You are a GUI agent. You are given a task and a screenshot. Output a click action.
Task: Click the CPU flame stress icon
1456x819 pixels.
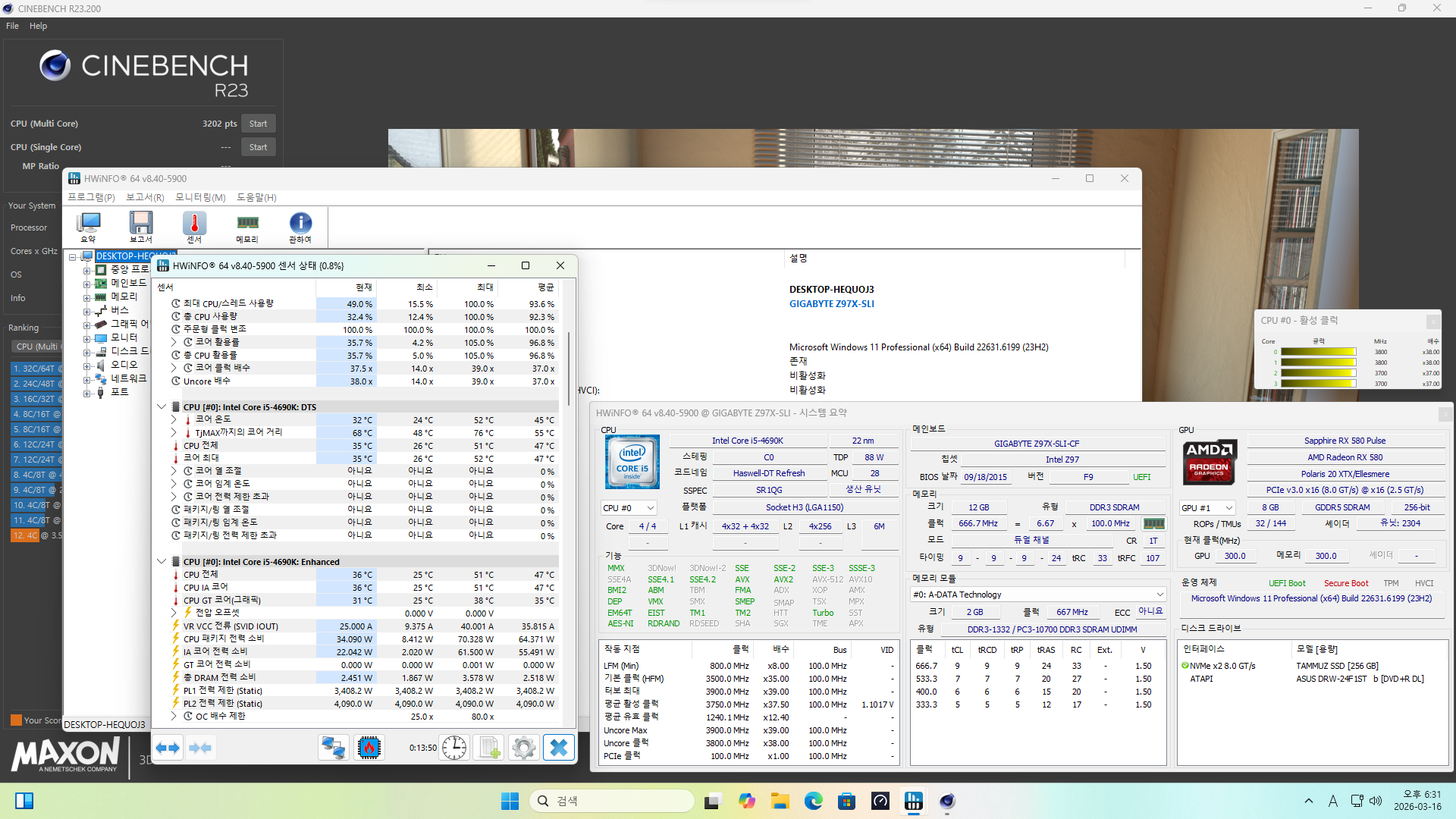(369, 748)
